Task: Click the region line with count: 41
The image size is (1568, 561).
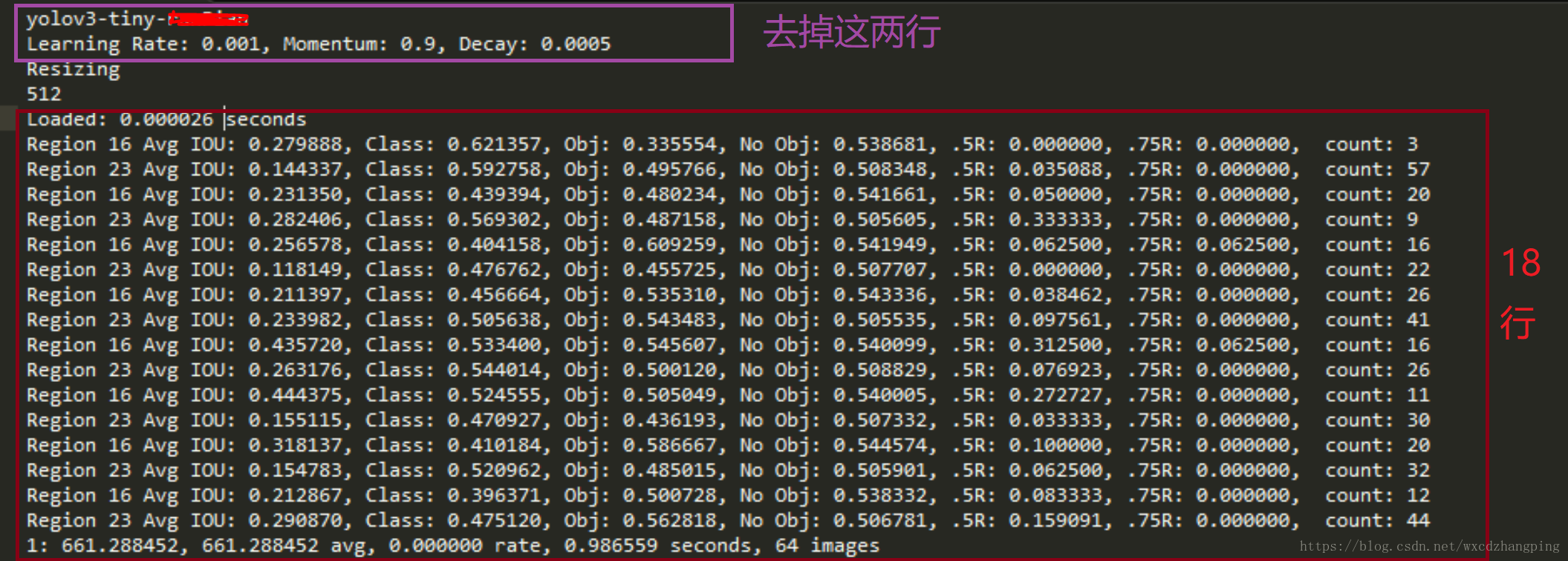Action: (x=728, y=320)
